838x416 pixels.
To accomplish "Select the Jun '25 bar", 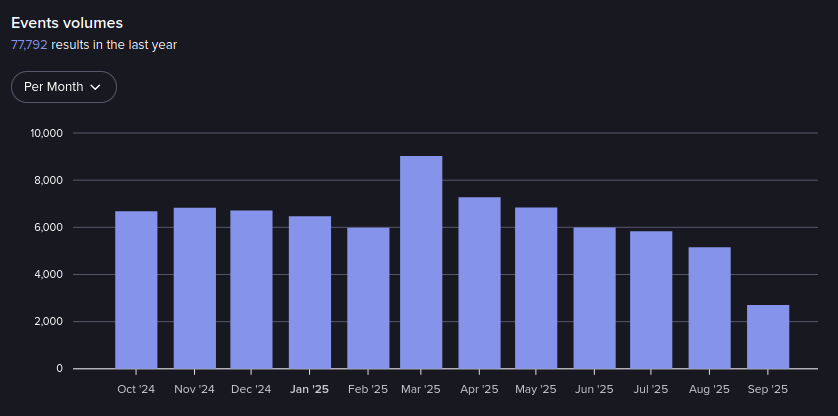I will click(594, 298).
